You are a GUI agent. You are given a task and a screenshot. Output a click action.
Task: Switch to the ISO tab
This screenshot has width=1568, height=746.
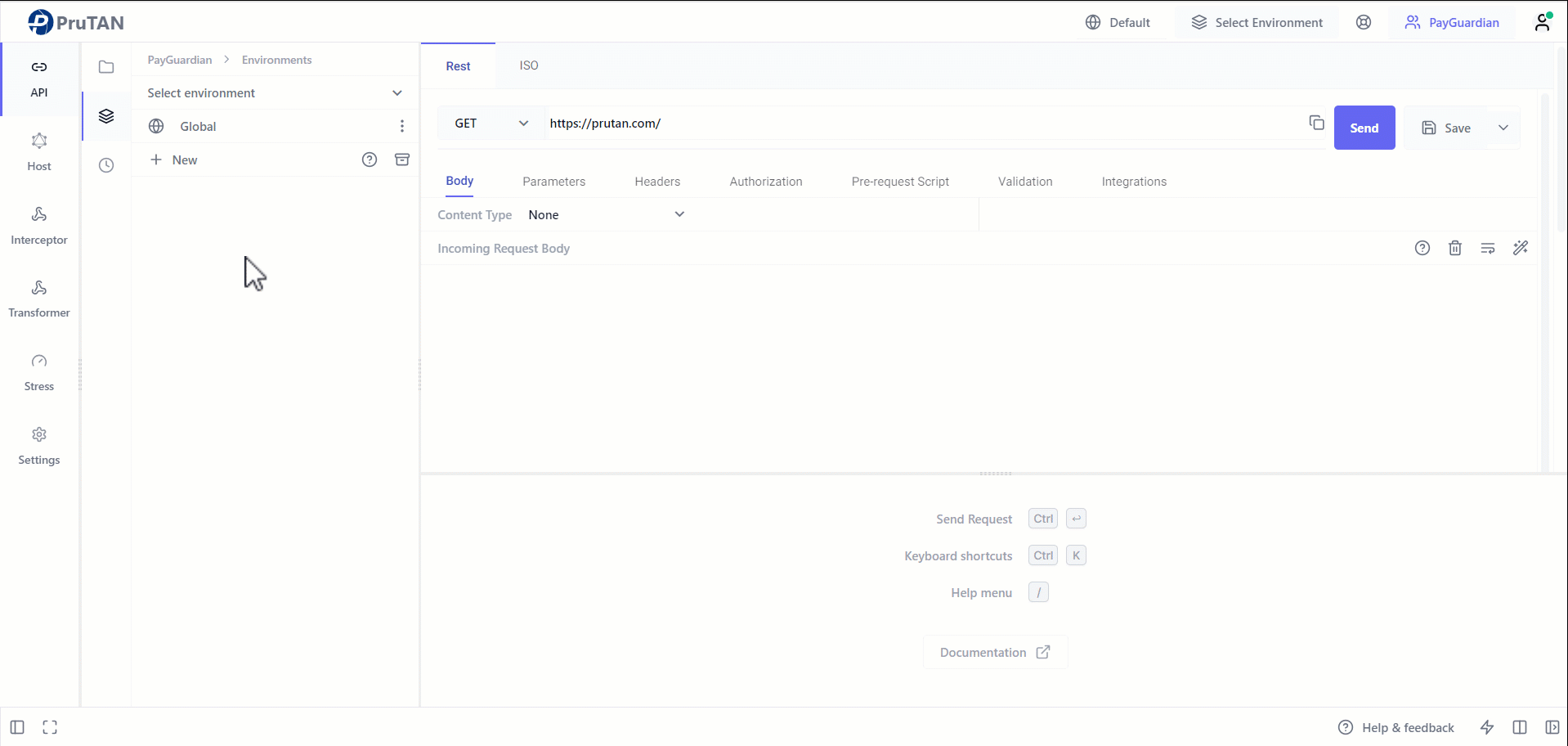(529, 65)
